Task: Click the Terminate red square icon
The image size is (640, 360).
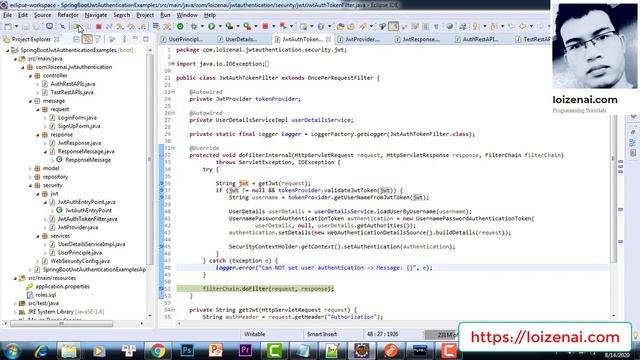Action: (x=98, y=27)
